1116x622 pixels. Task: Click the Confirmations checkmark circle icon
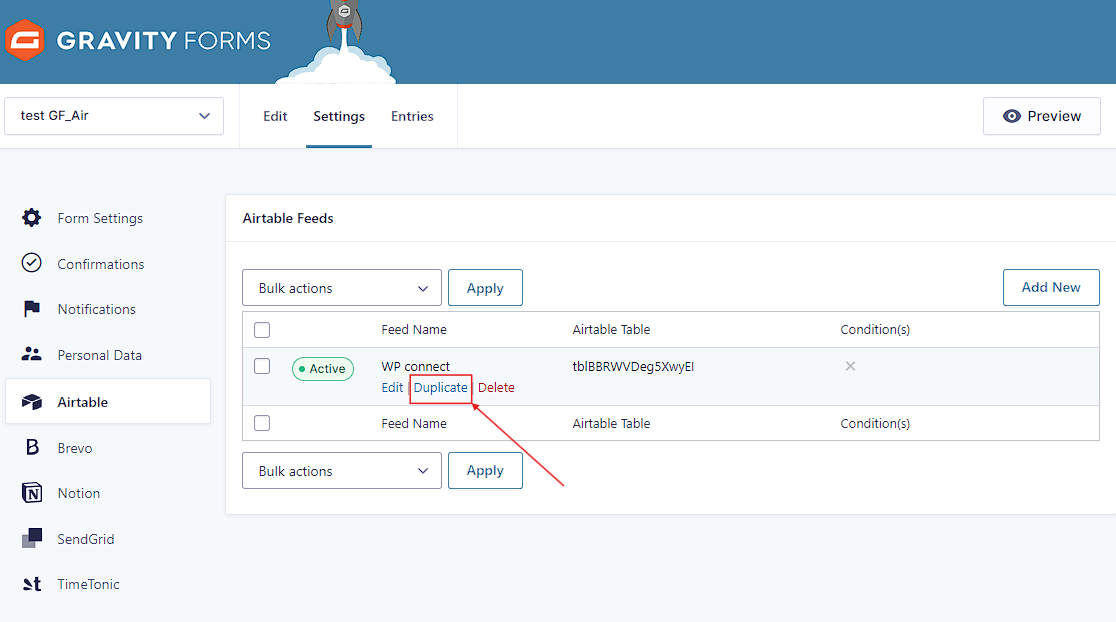[x=31, y=263]
